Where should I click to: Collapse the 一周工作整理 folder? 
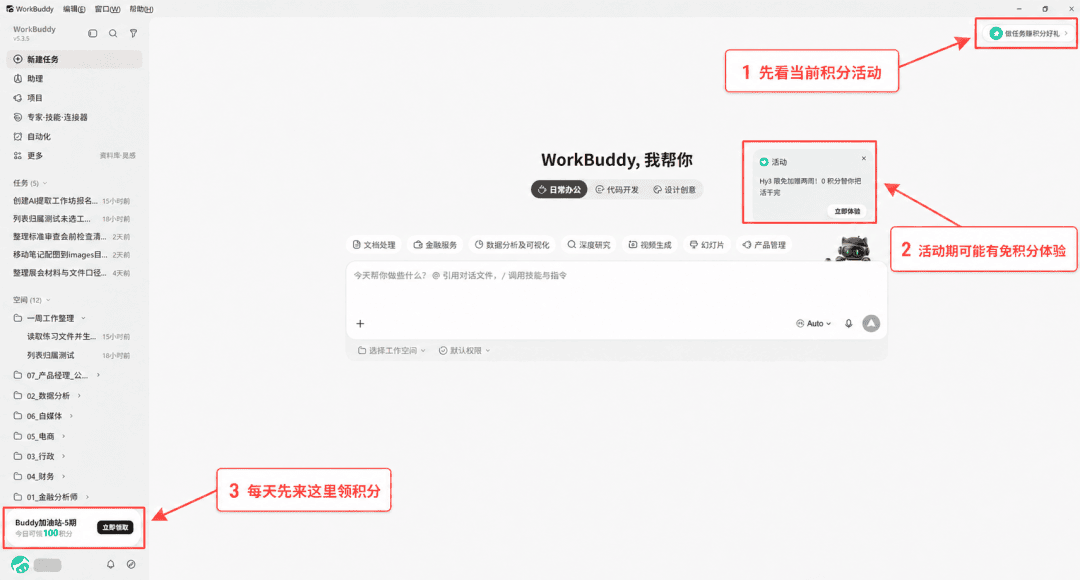(83, 318)
